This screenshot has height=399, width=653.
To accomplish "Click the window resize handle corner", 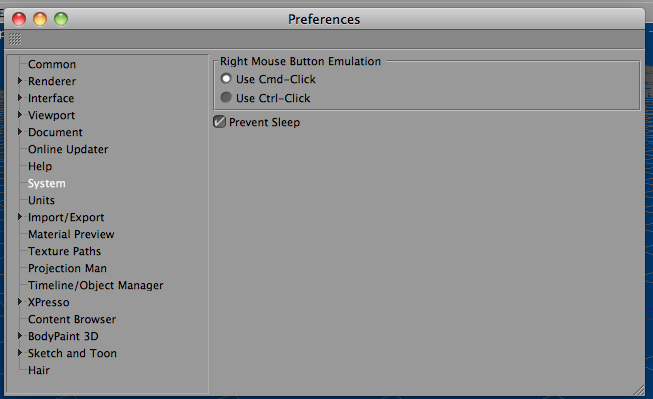I will [639, 390].
